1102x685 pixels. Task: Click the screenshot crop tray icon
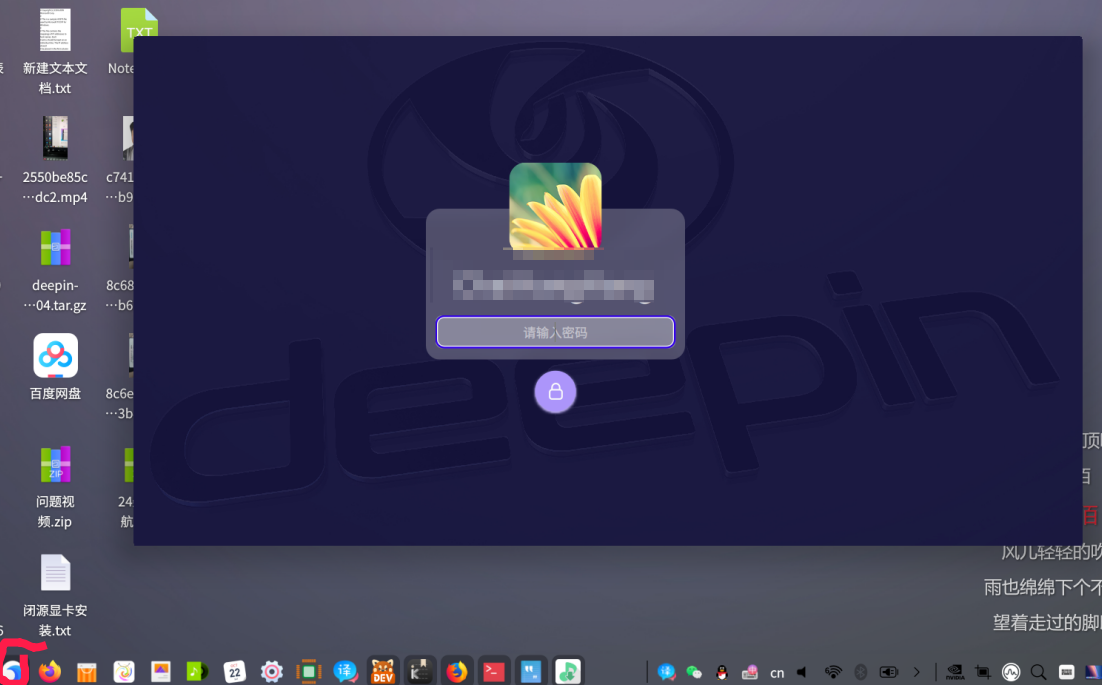point(983,672)
